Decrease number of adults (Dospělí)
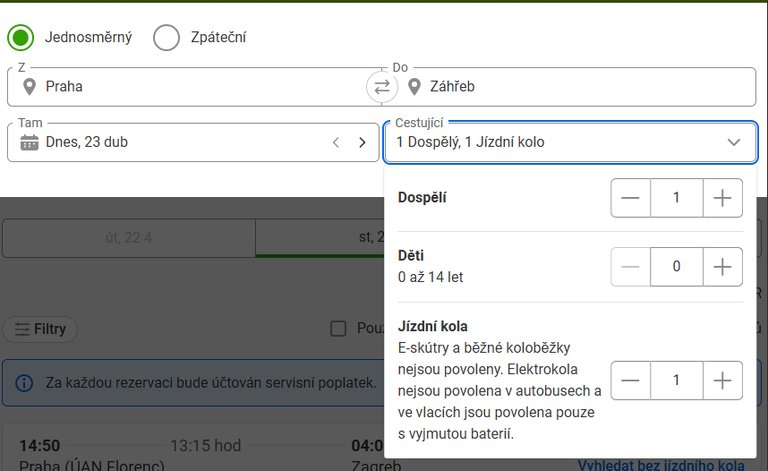This screenshot has height=471, width=768. pos(630,198)
